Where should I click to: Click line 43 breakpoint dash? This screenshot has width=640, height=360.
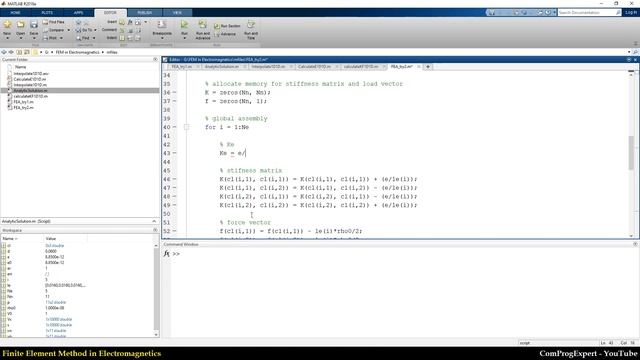point(175,153)
